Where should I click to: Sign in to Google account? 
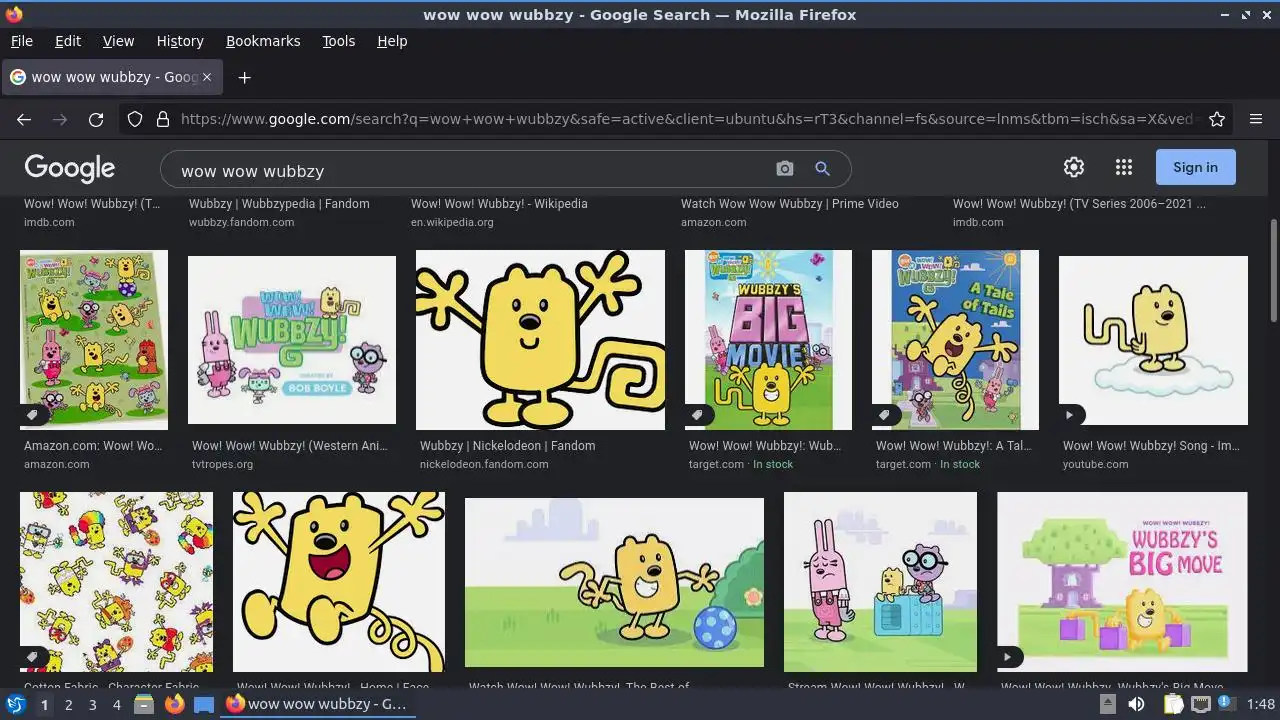tap(1195, 167)
